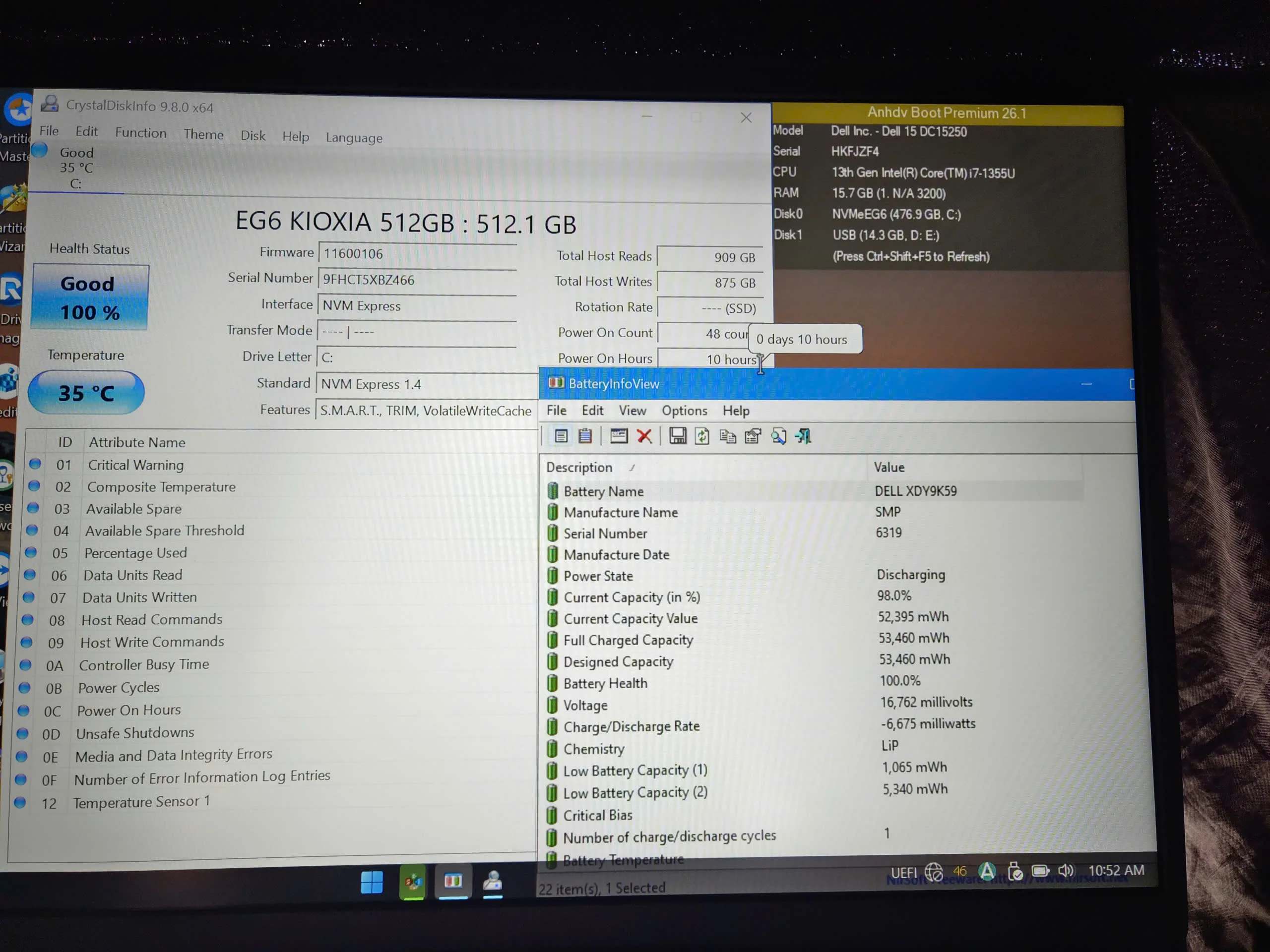Viewport: 1270px width, 952px height.
Task: Open the Function menu in CrystalDiskInfo
Action: pos(141,132)
